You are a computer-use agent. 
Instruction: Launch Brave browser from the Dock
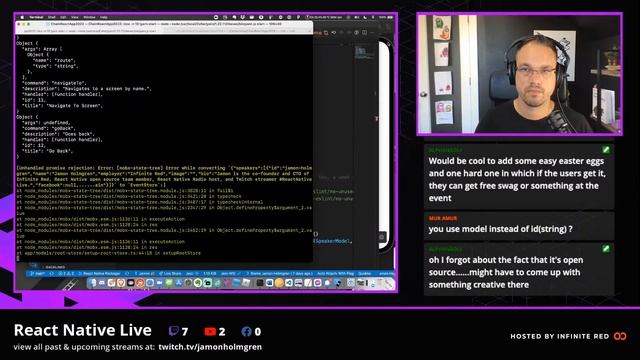pos(121,282)
